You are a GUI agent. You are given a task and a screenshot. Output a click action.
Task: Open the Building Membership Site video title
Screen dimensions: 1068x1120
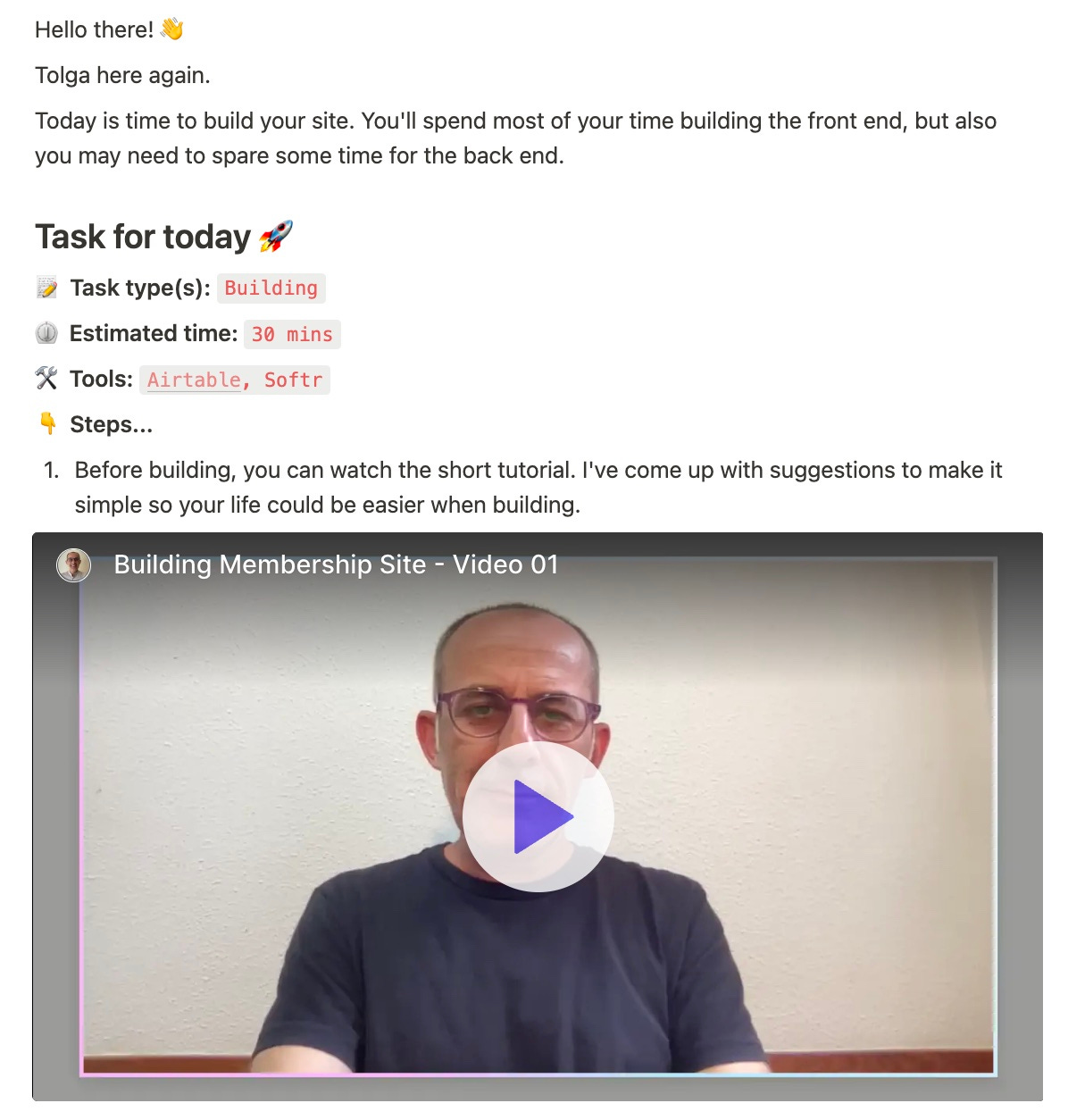coord(336,564)
